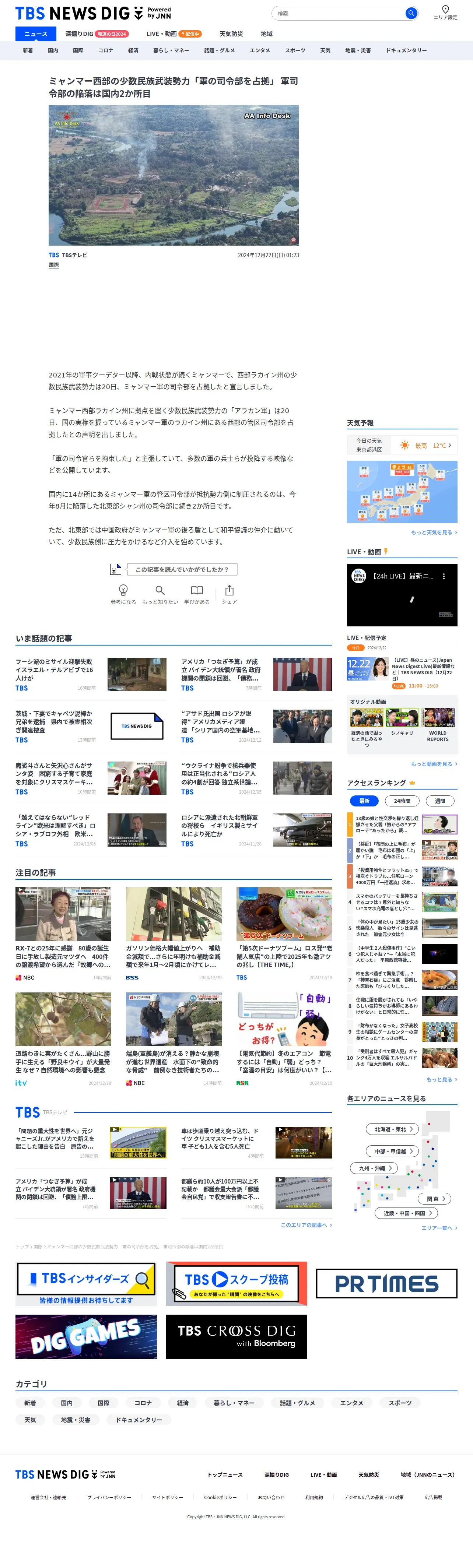Open the お問い合わせ footer link
Image resolution: width=473 pixels, height=1568 pixels.
(x=271, y=1497)
